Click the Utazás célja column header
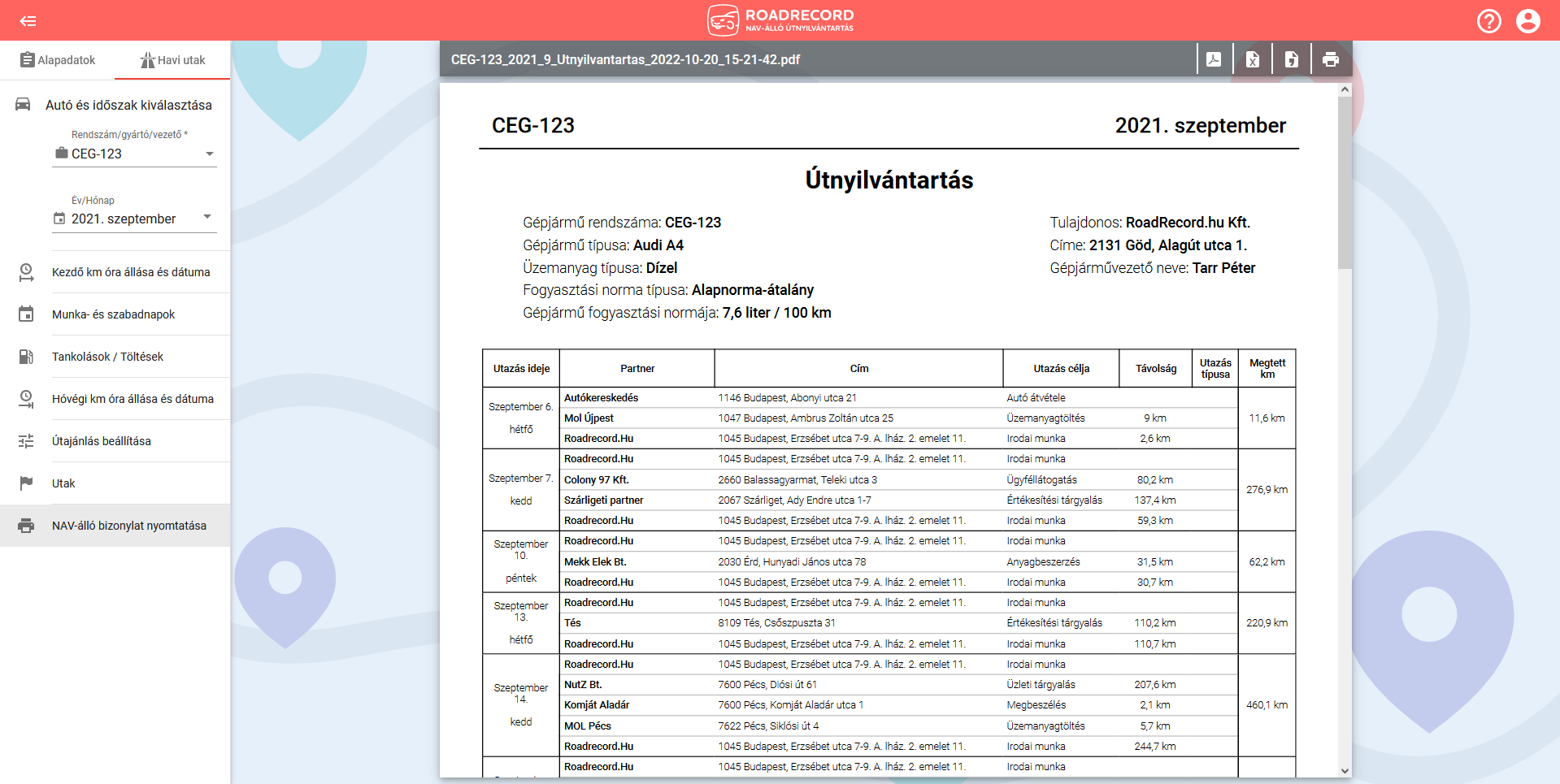The image size is (1560, 784). pyautogui.click(x=1061, y=368)
